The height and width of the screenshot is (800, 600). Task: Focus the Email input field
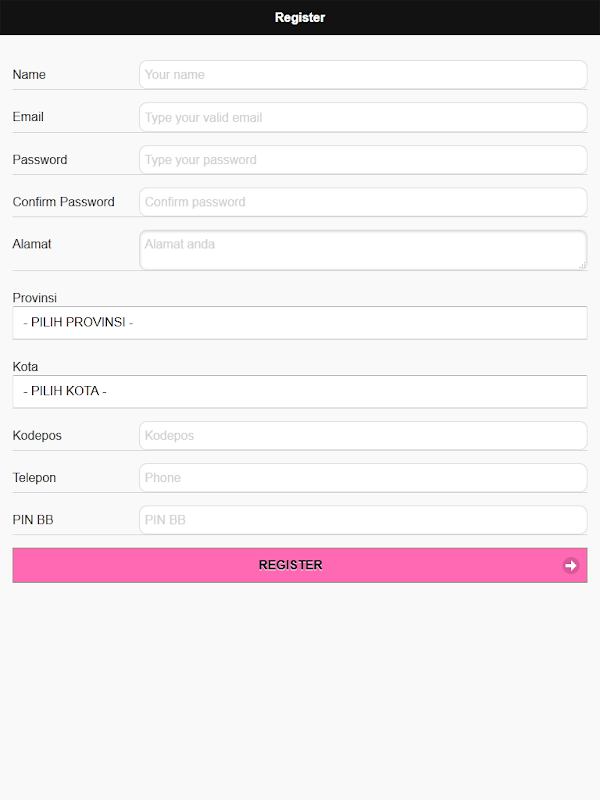click(362, 117)
